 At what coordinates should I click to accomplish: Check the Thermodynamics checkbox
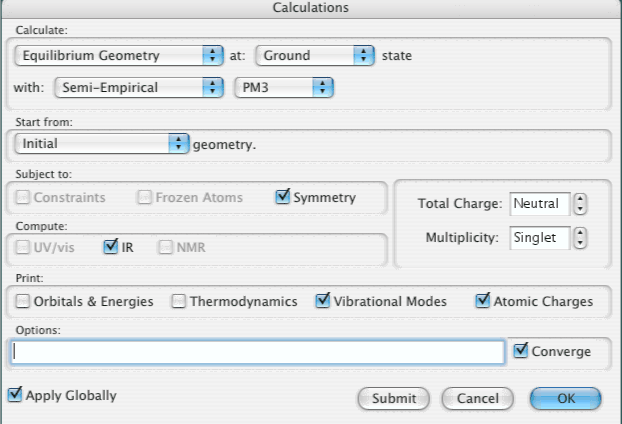pos(178,301)
